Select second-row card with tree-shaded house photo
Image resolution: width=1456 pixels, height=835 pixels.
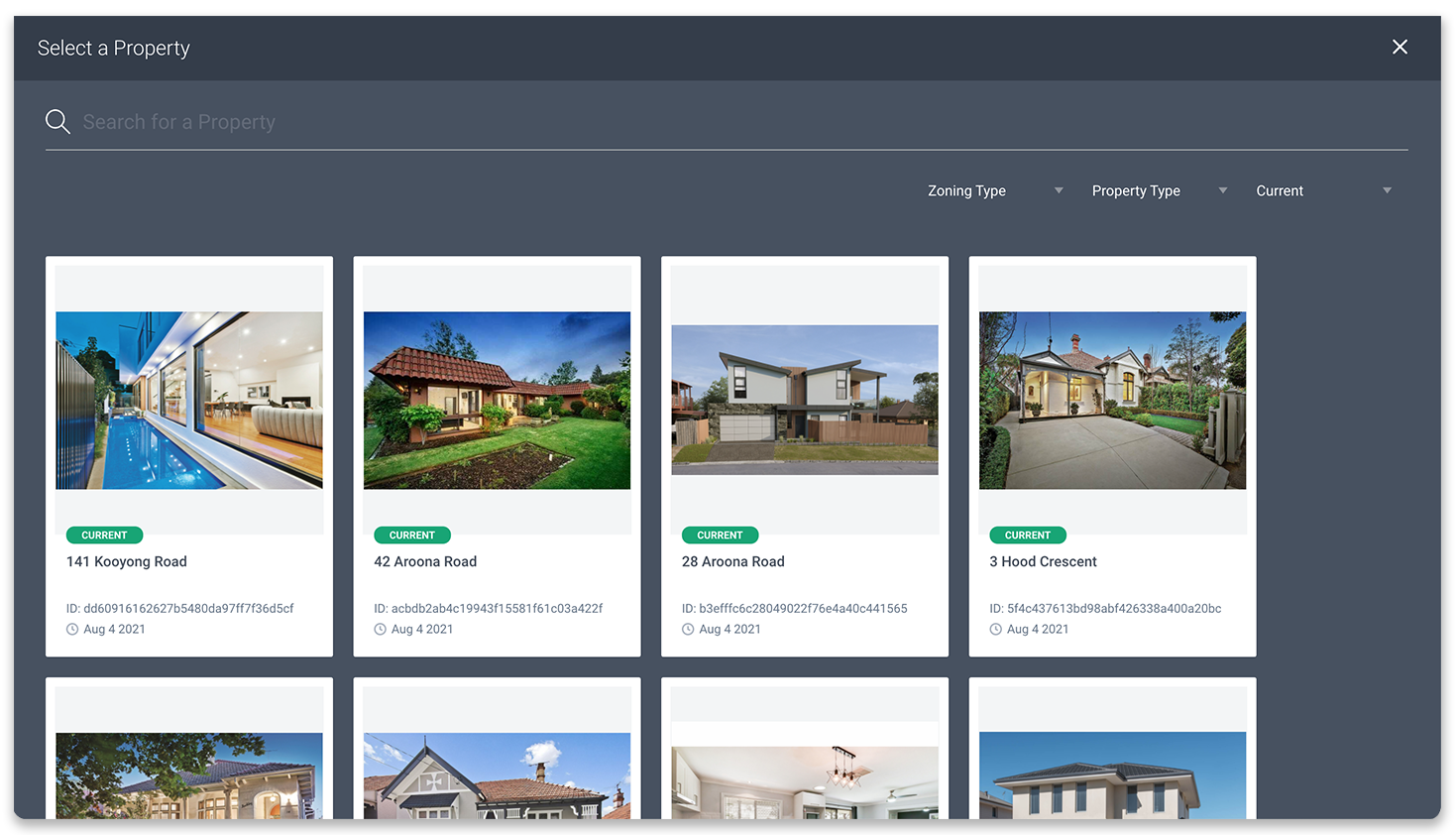[x=189, y=749]
